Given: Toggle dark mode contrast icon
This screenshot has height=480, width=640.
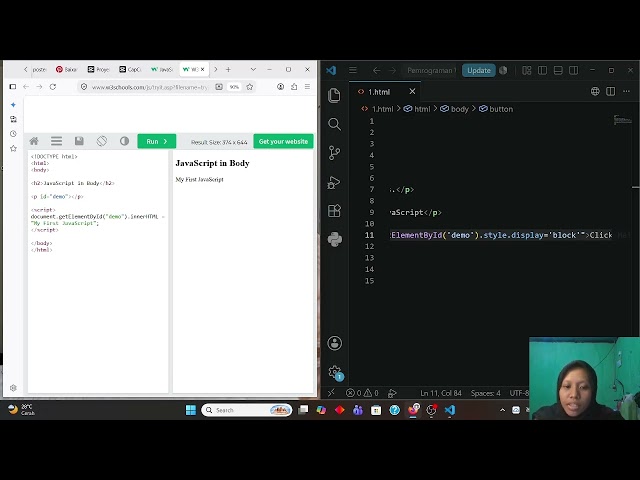Looking at the screenshot, I should [124, 141].
